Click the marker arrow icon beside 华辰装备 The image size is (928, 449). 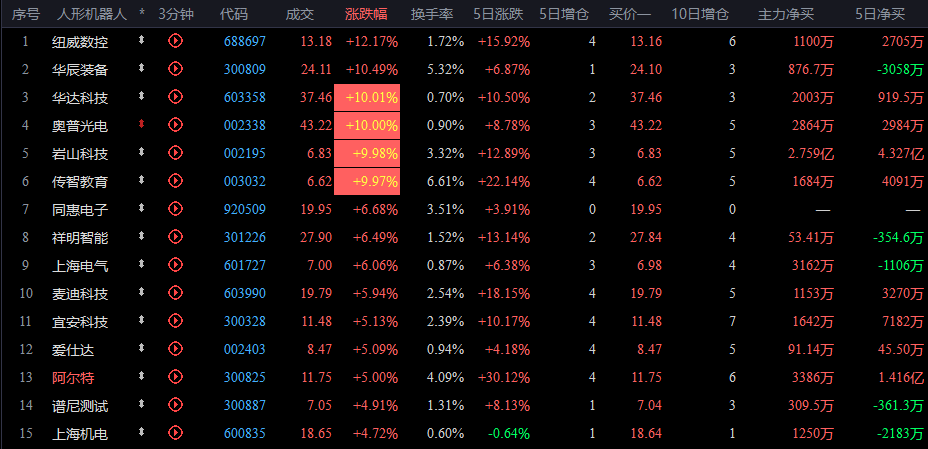(141, 69)
